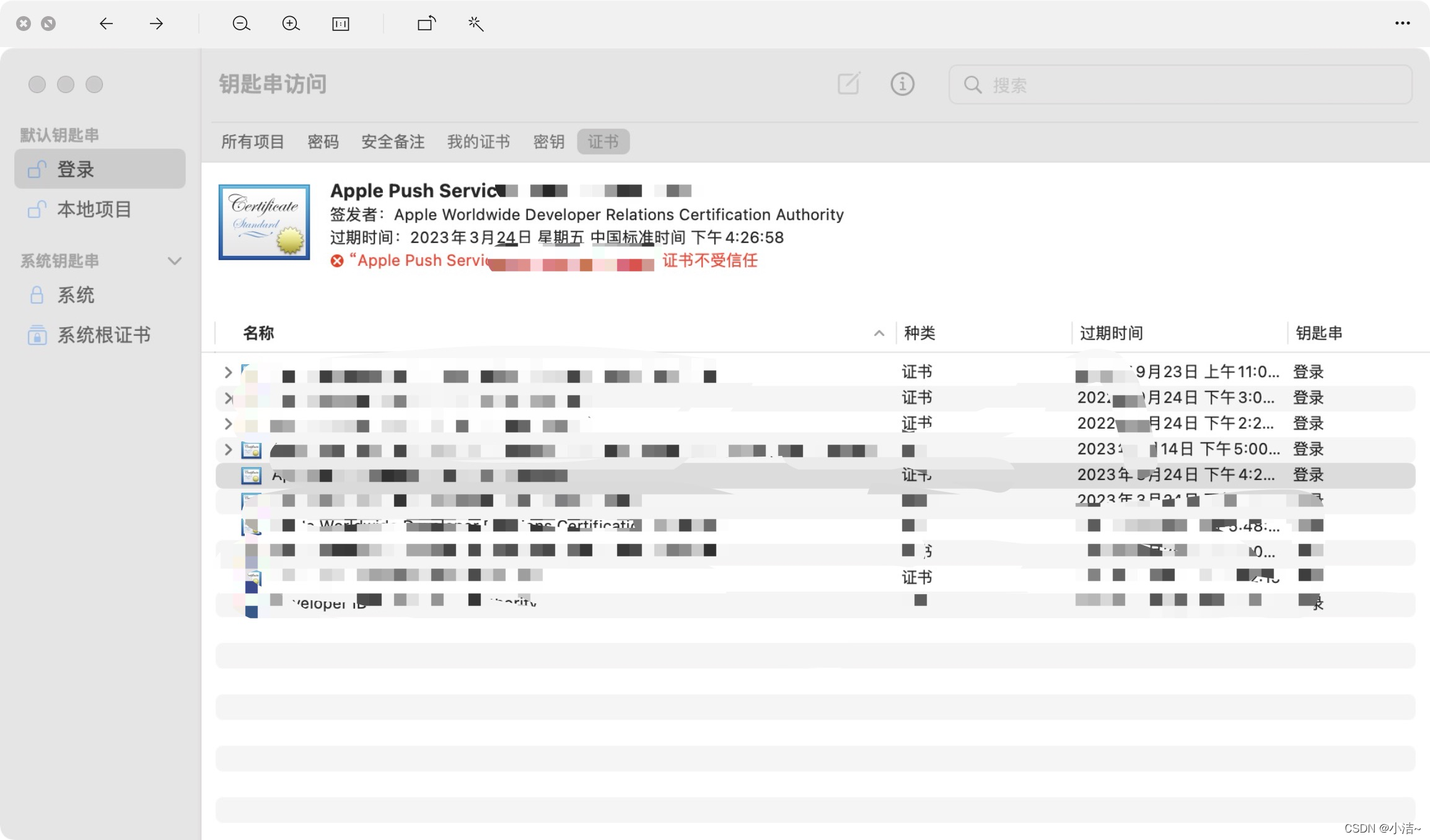Click the 2023年 下午4:2… expiry cell

1176,475
